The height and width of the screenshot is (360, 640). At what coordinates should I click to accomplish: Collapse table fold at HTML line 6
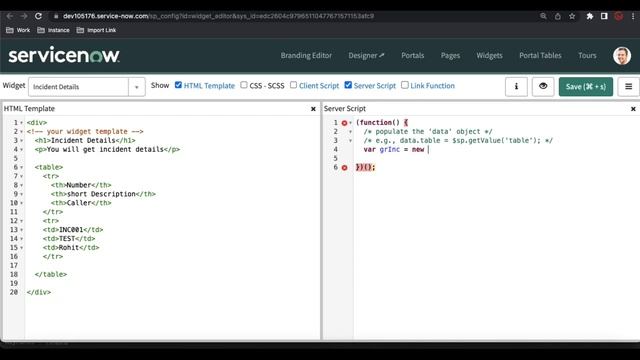click(21, 167)
